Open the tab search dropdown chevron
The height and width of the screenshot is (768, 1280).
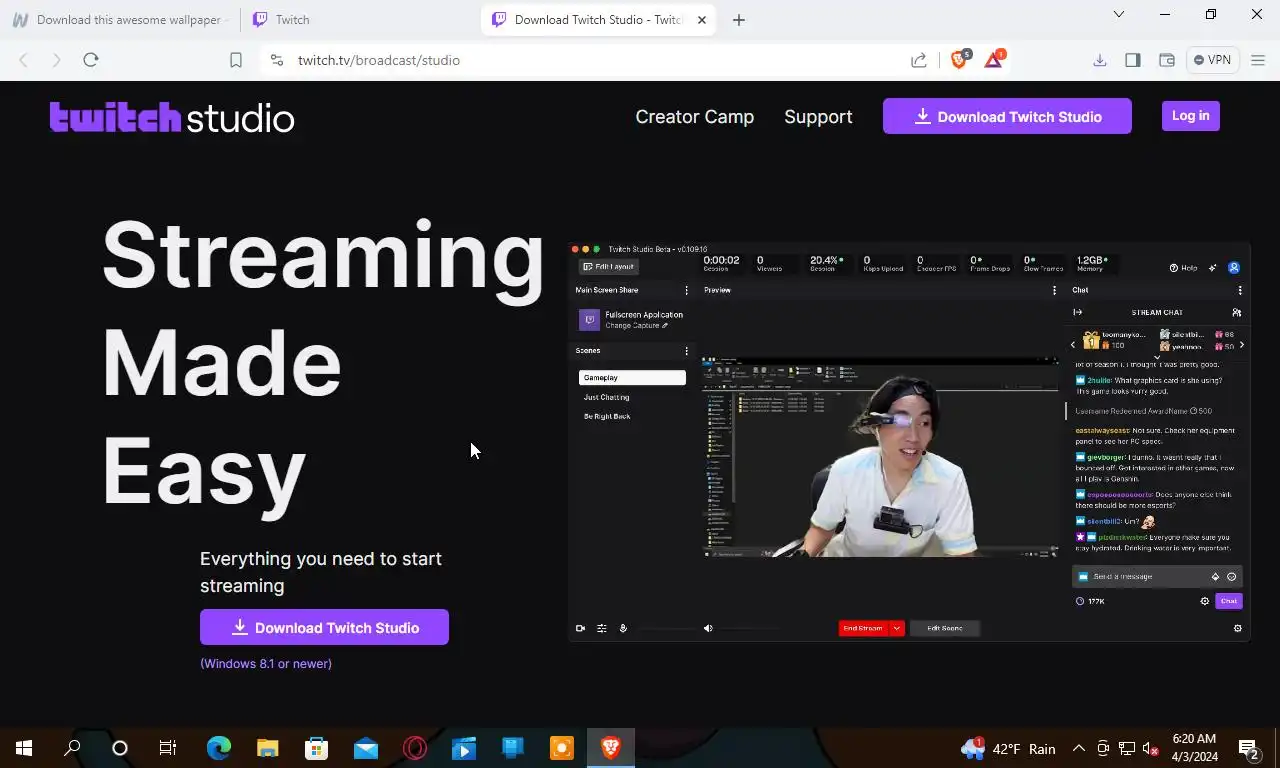coord(1119,14)
